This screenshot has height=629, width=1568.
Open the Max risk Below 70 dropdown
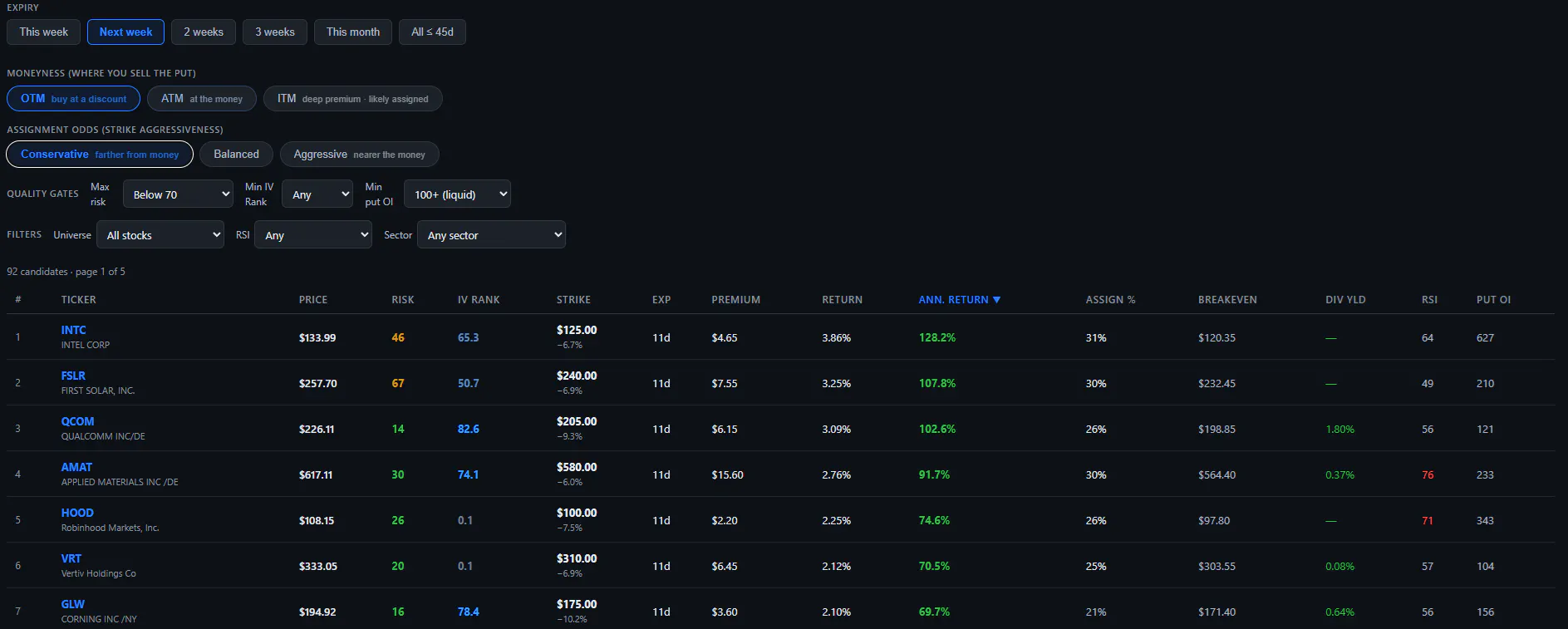pyautogui.click(x=178, y=194)
